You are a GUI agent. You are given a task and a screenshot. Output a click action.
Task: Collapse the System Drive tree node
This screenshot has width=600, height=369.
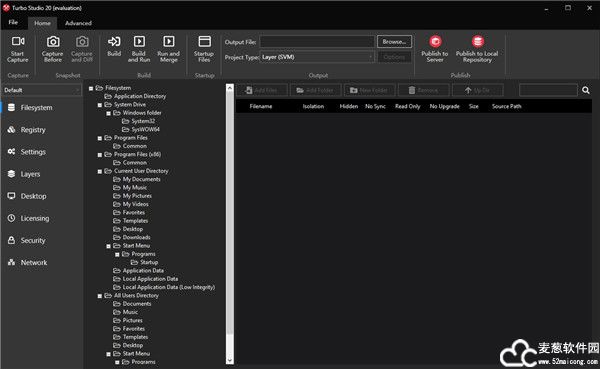pyautogui.click(x=100, y=105)
